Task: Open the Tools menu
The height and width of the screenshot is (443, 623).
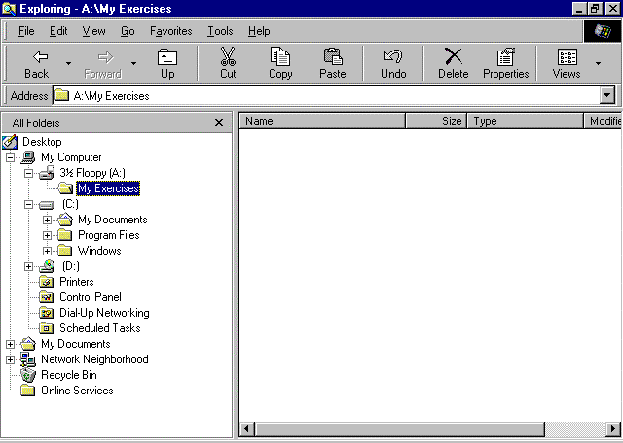Action: pyautogui.click(x=220, y=31)
